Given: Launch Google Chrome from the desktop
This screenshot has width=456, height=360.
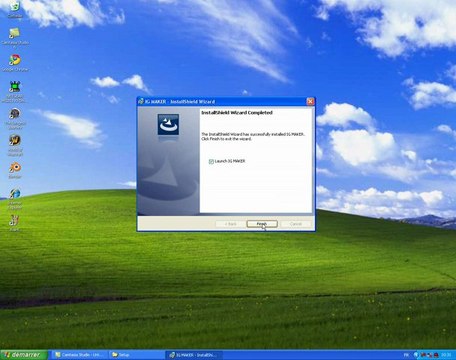Looking at the screenshot, I should (15, 63).
